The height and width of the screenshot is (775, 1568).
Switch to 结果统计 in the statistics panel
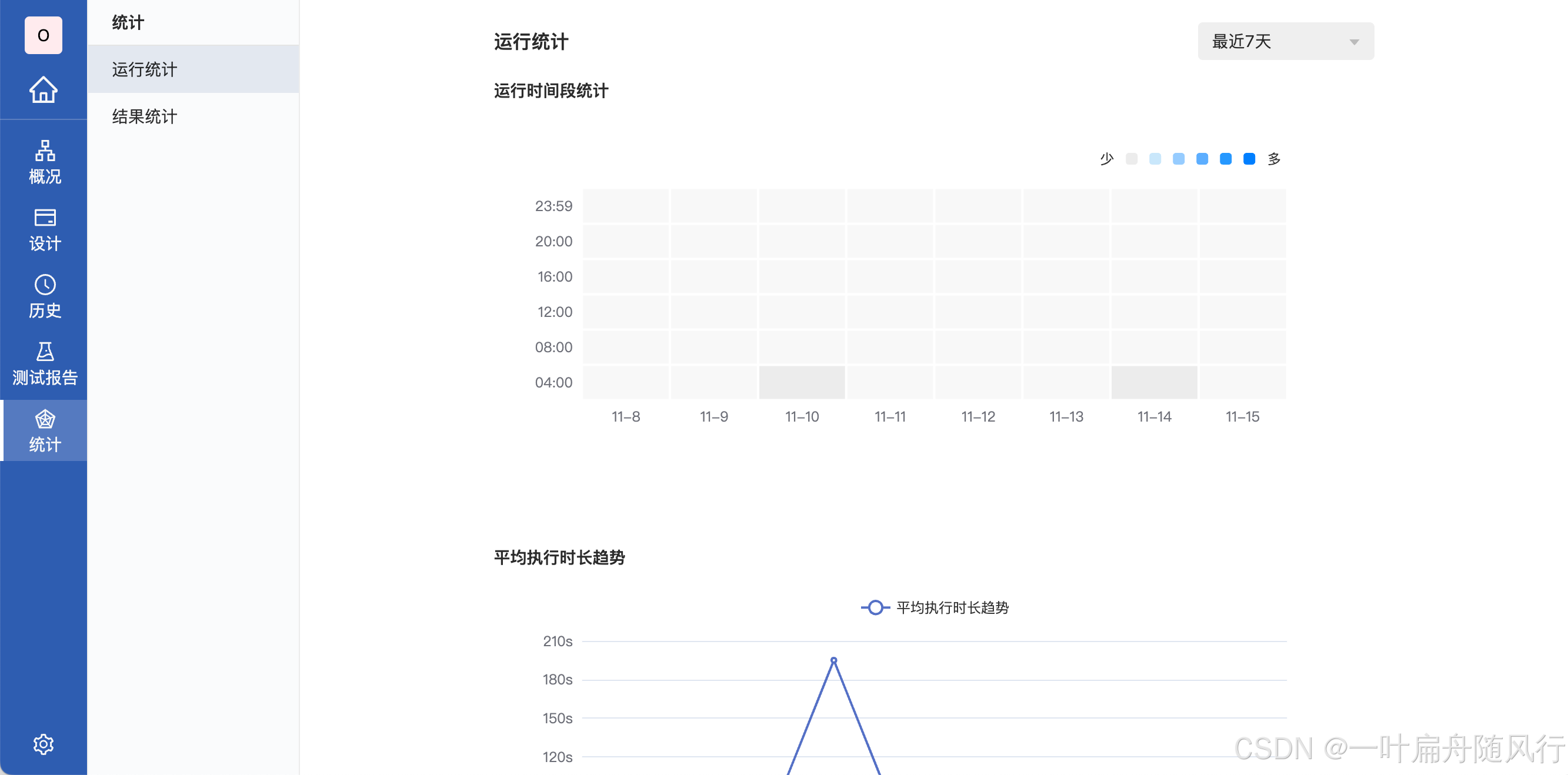click(x=144, y=116)
